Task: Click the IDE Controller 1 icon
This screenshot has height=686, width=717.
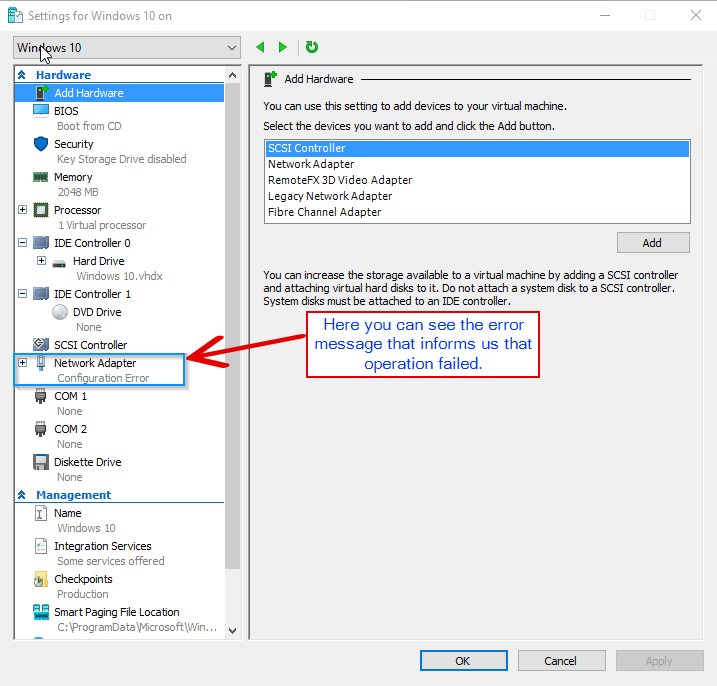Action: 41,294
